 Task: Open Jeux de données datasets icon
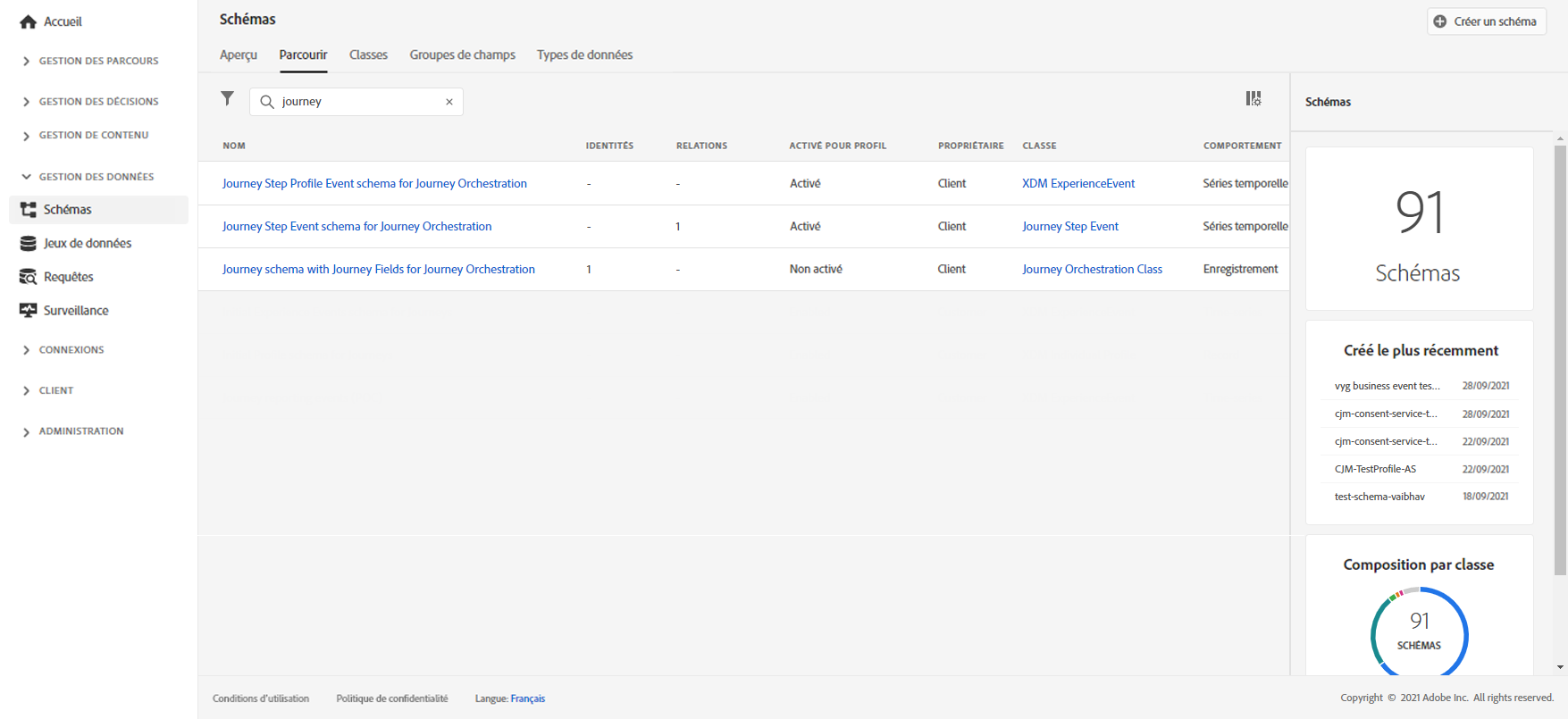pos(28,244)
